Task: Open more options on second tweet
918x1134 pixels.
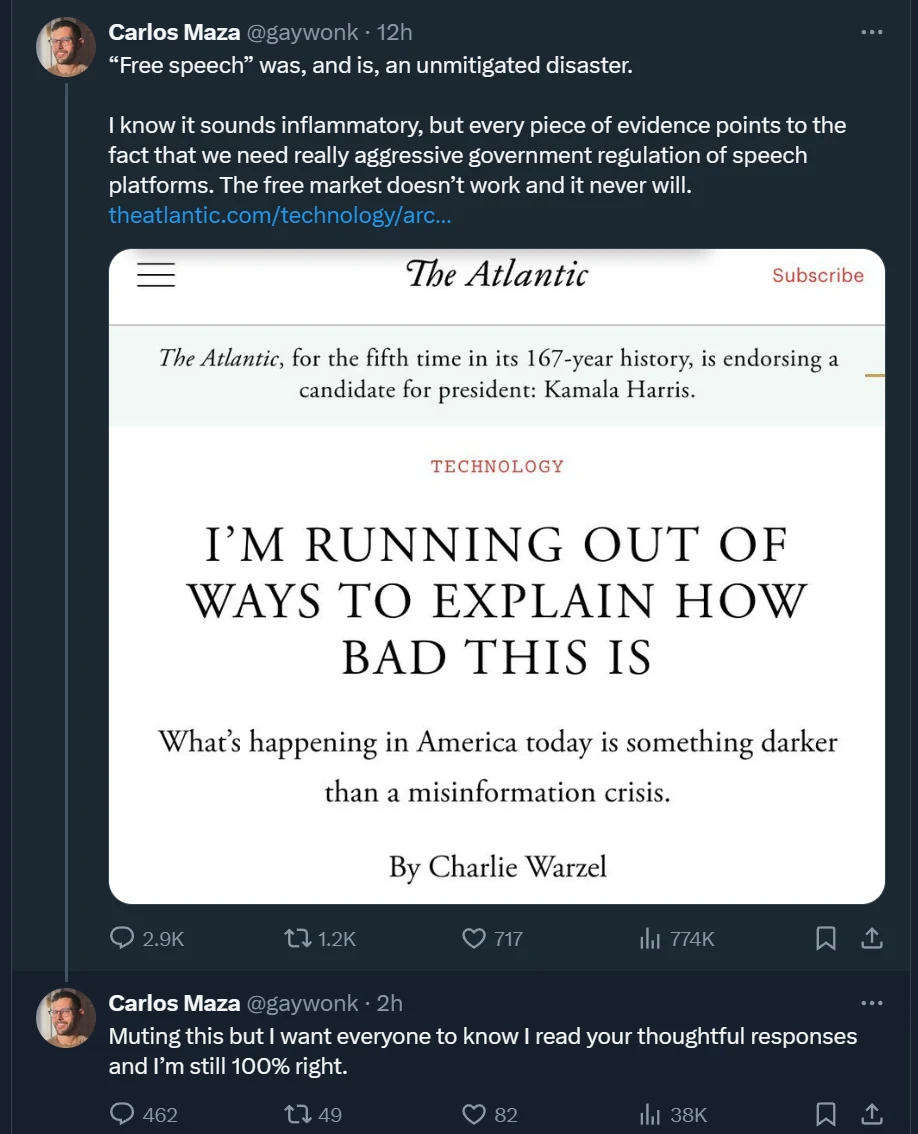Action: click(x=872, y=1002)
